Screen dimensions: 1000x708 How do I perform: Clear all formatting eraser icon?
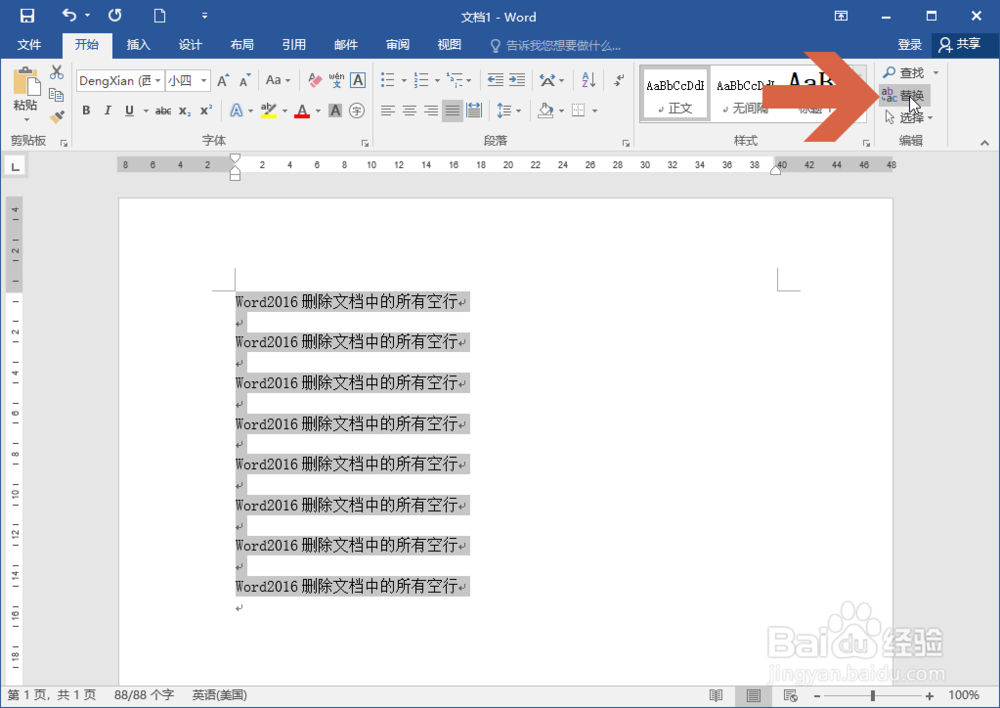click(314, 80)
